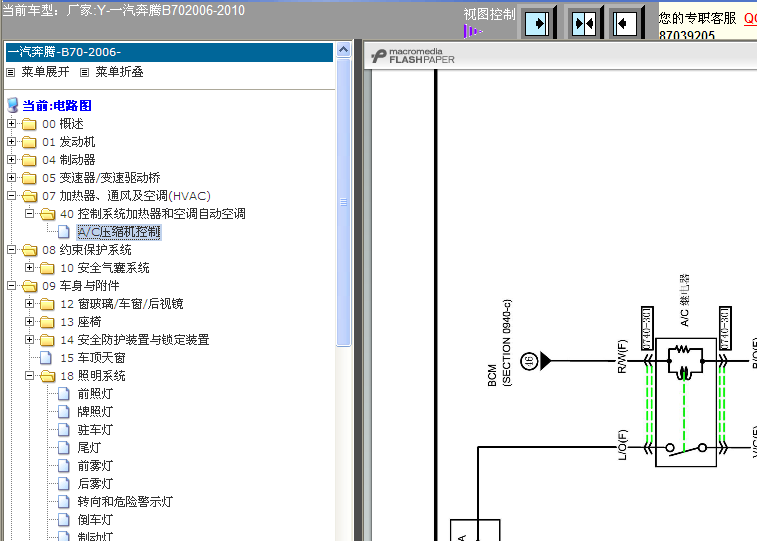Image resolution: width=757 pixels, height=541 pixels.
Task: Open the 前照灯 document icon
Action: pyautogui.click(x=64, y=394)
